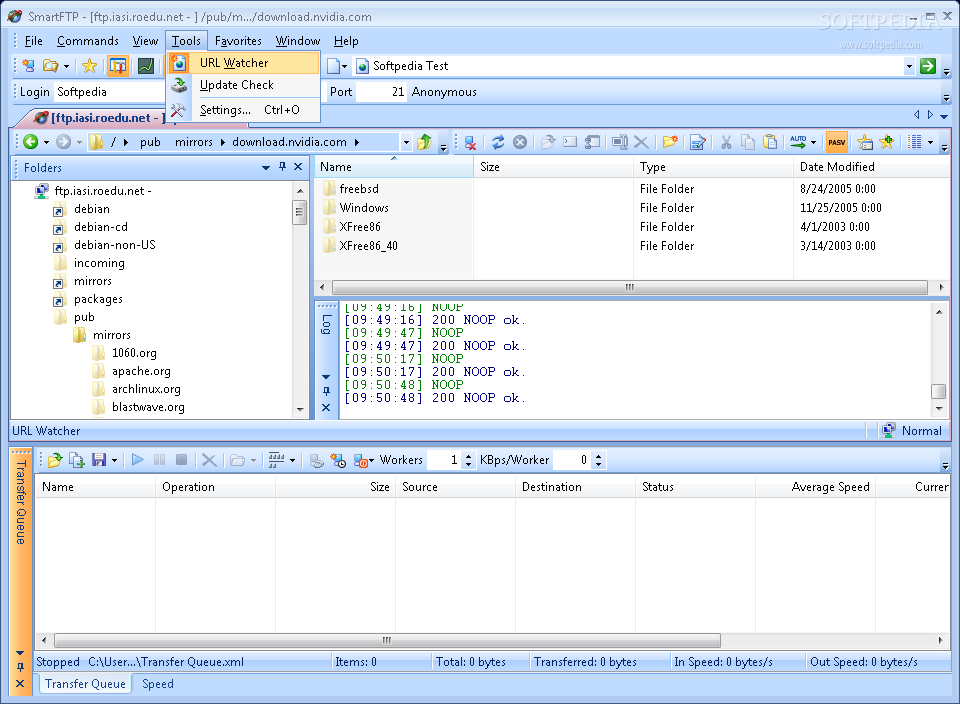Screen dimensions: 960x704
Task: Click the edit file icon
Action: point(697,142)
